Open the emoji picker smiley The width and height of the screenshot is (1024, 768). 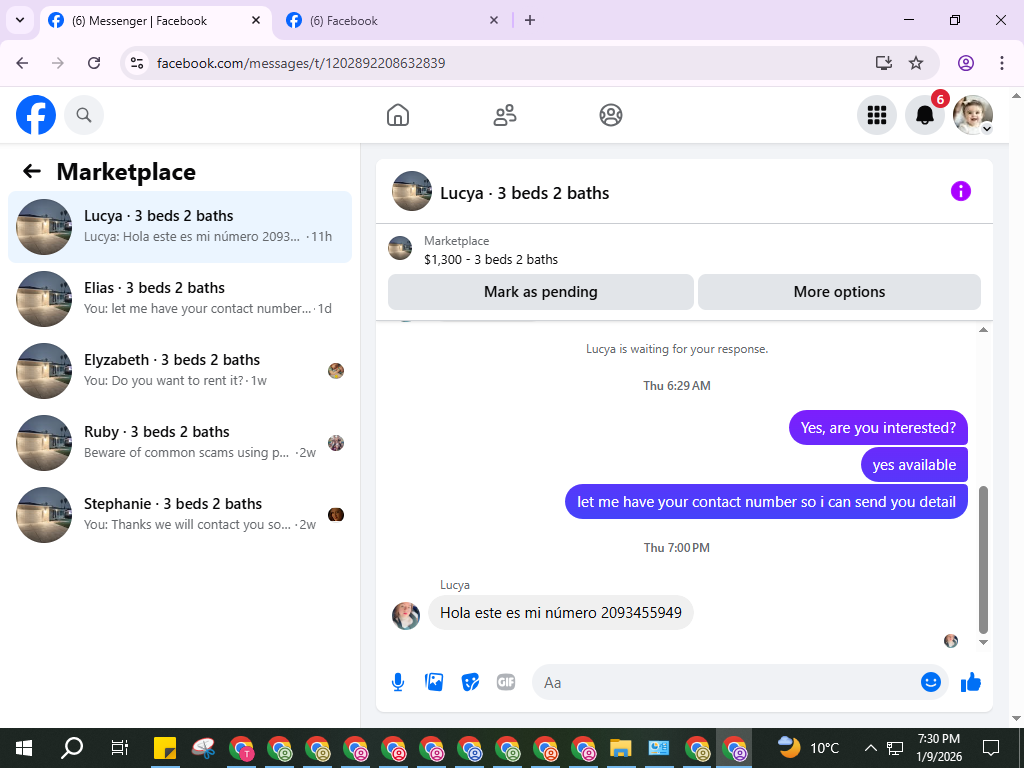click(931, 682)
